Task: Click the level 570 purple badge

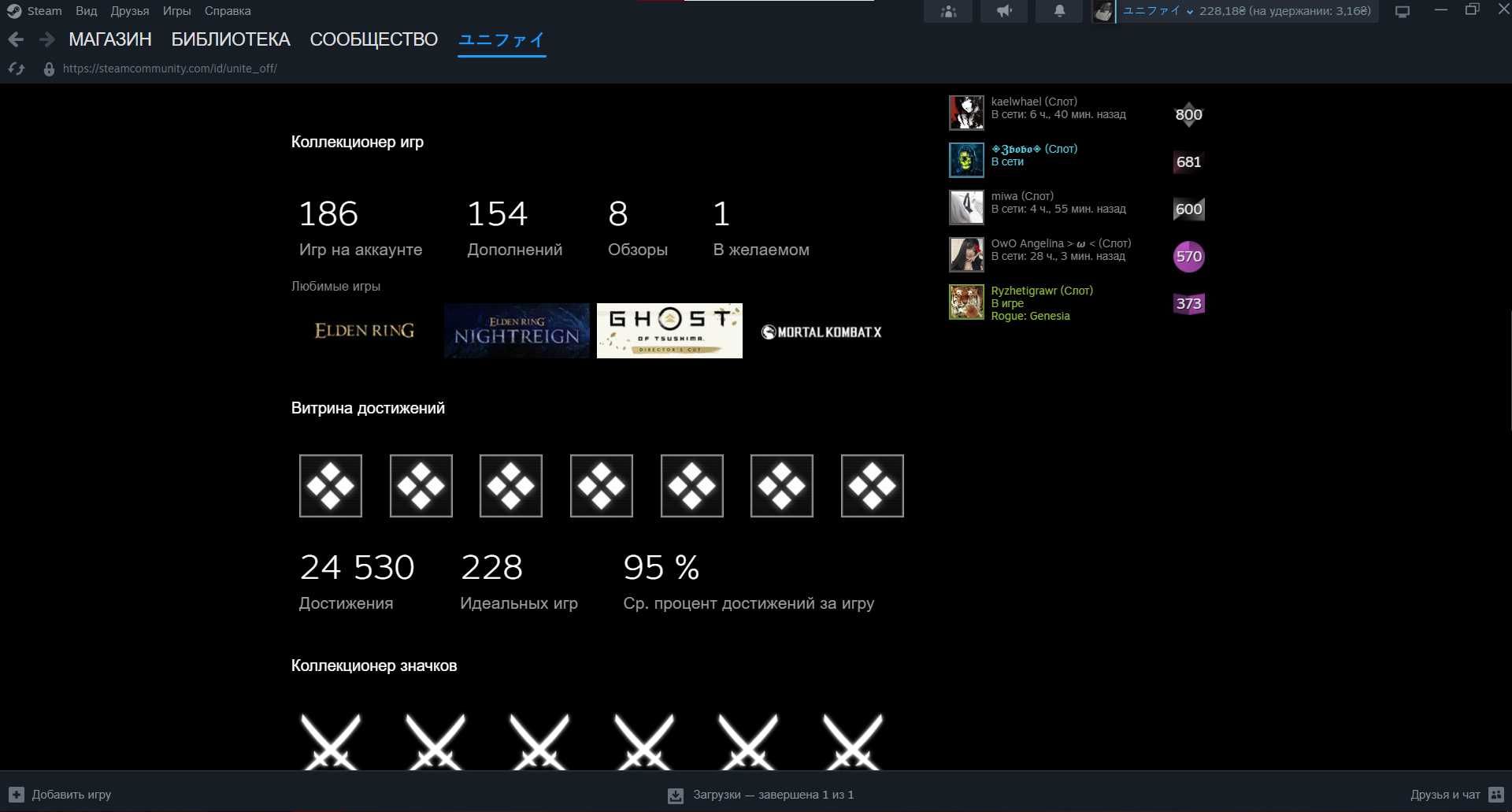Action: tap(1189, 256)
